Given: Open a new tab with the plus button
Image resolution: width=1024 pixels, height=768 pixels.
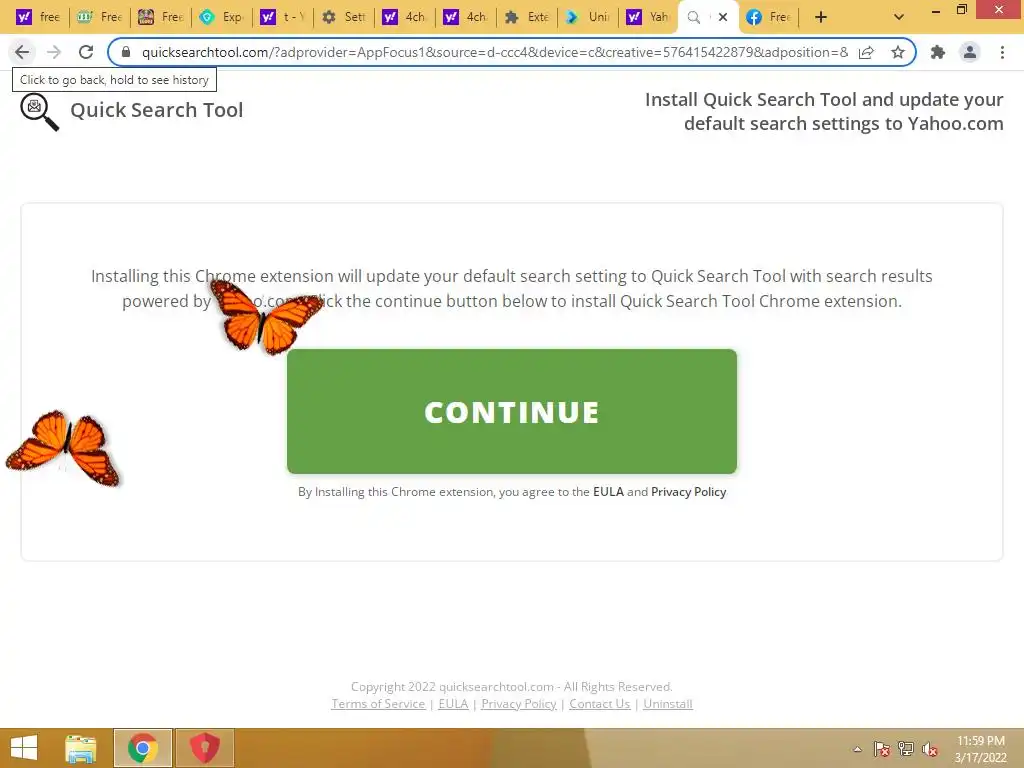Looking at the screenshot, I should [x=821, y=17].
